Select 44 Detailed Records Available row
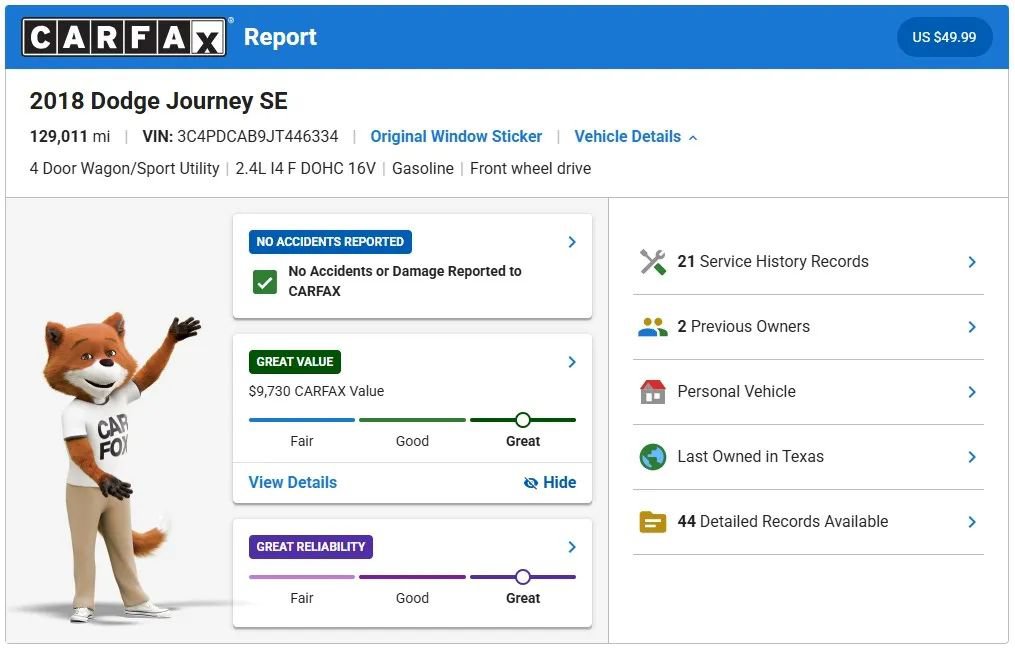The image size is (1015, 648). pyautogui.click(x=809, y=522)
